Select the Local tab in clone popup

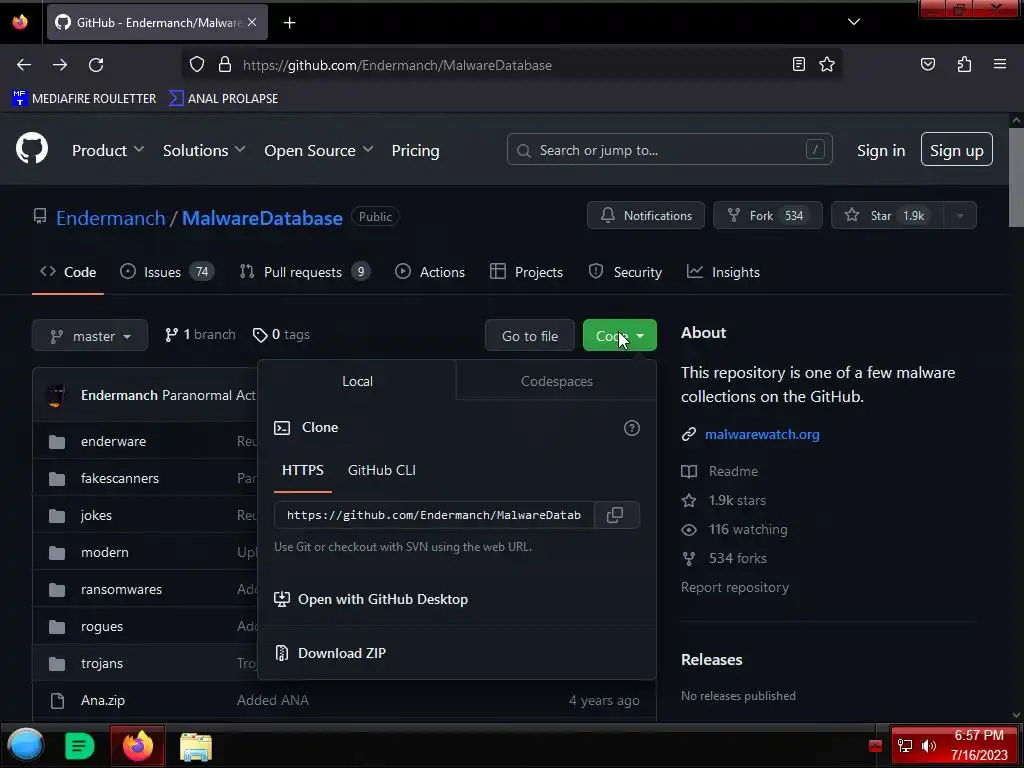point(357,381)
